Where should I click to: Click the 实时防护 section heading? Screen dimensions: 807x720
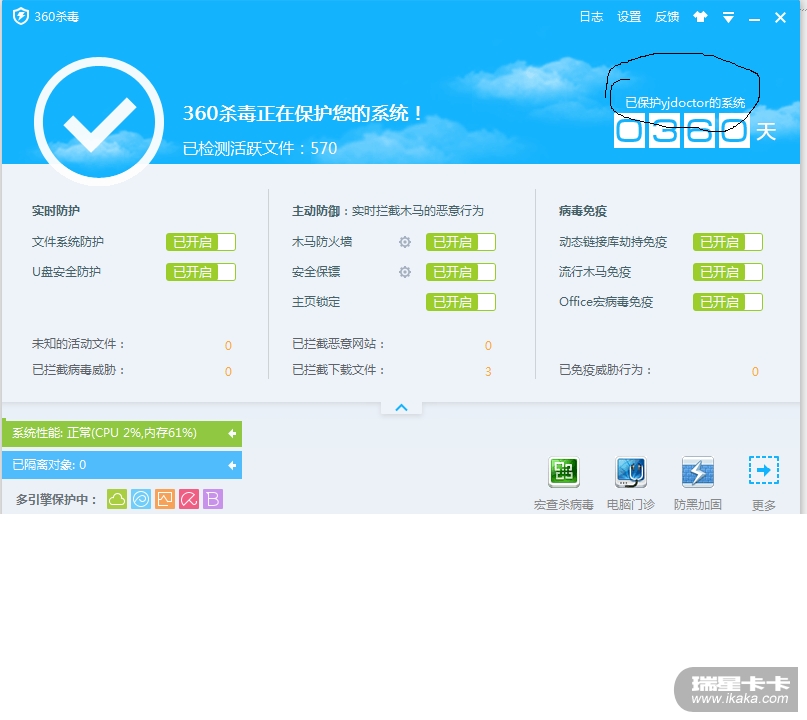pyautogui.click(x=56, y=211)
